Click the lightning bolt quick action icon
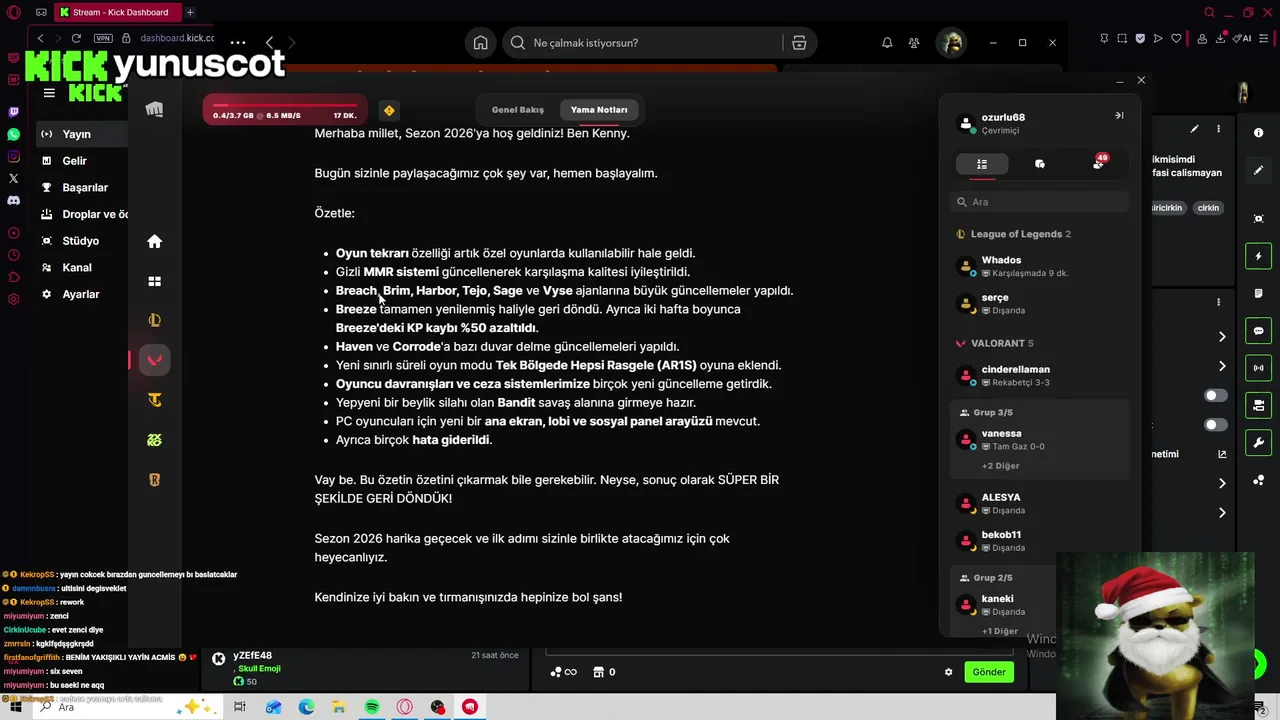Screen dimensions: 1280x720 click(1258, 257)
